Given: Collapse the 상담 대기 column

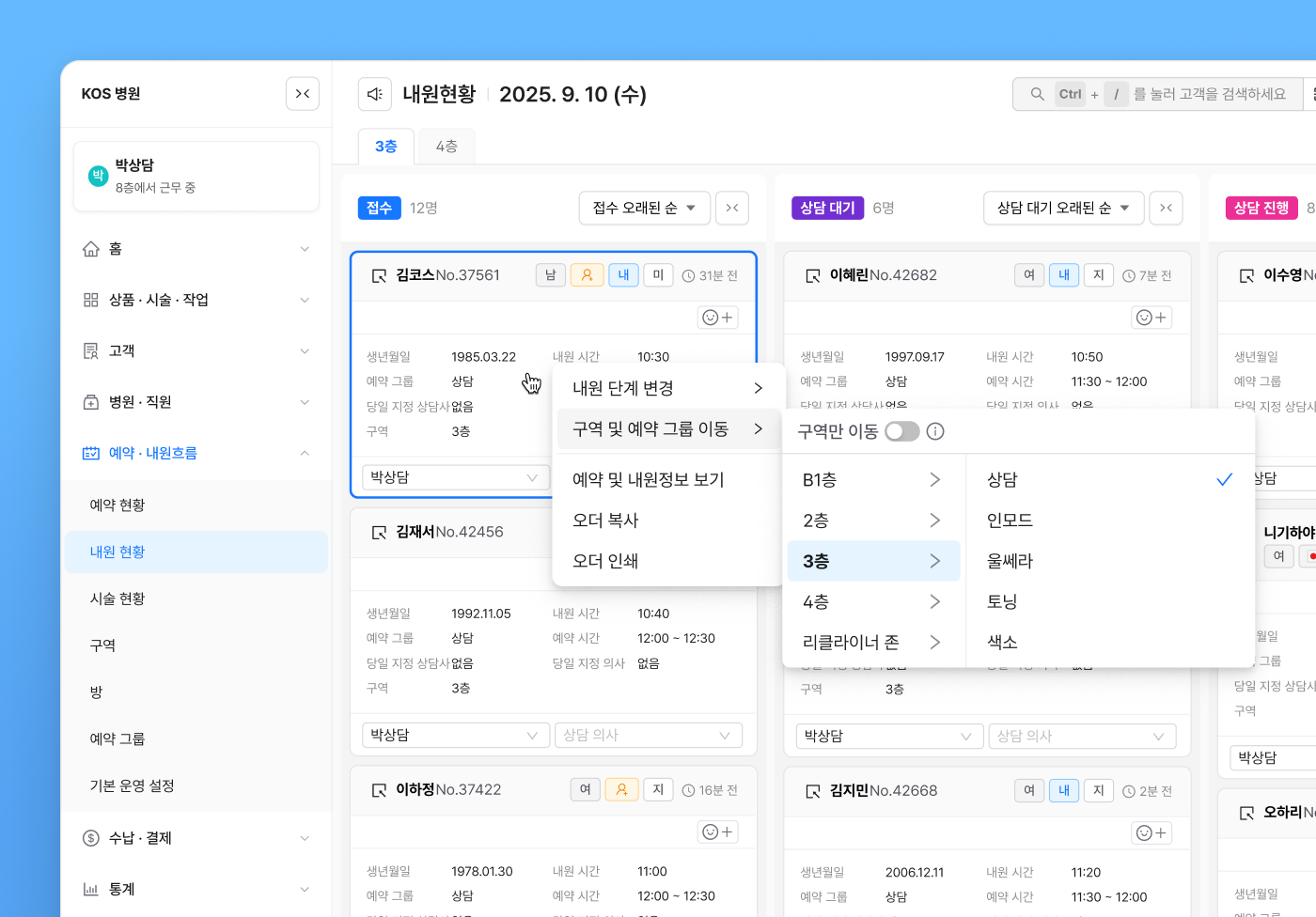Looking at the screenshot, I should pos(1166,208).
